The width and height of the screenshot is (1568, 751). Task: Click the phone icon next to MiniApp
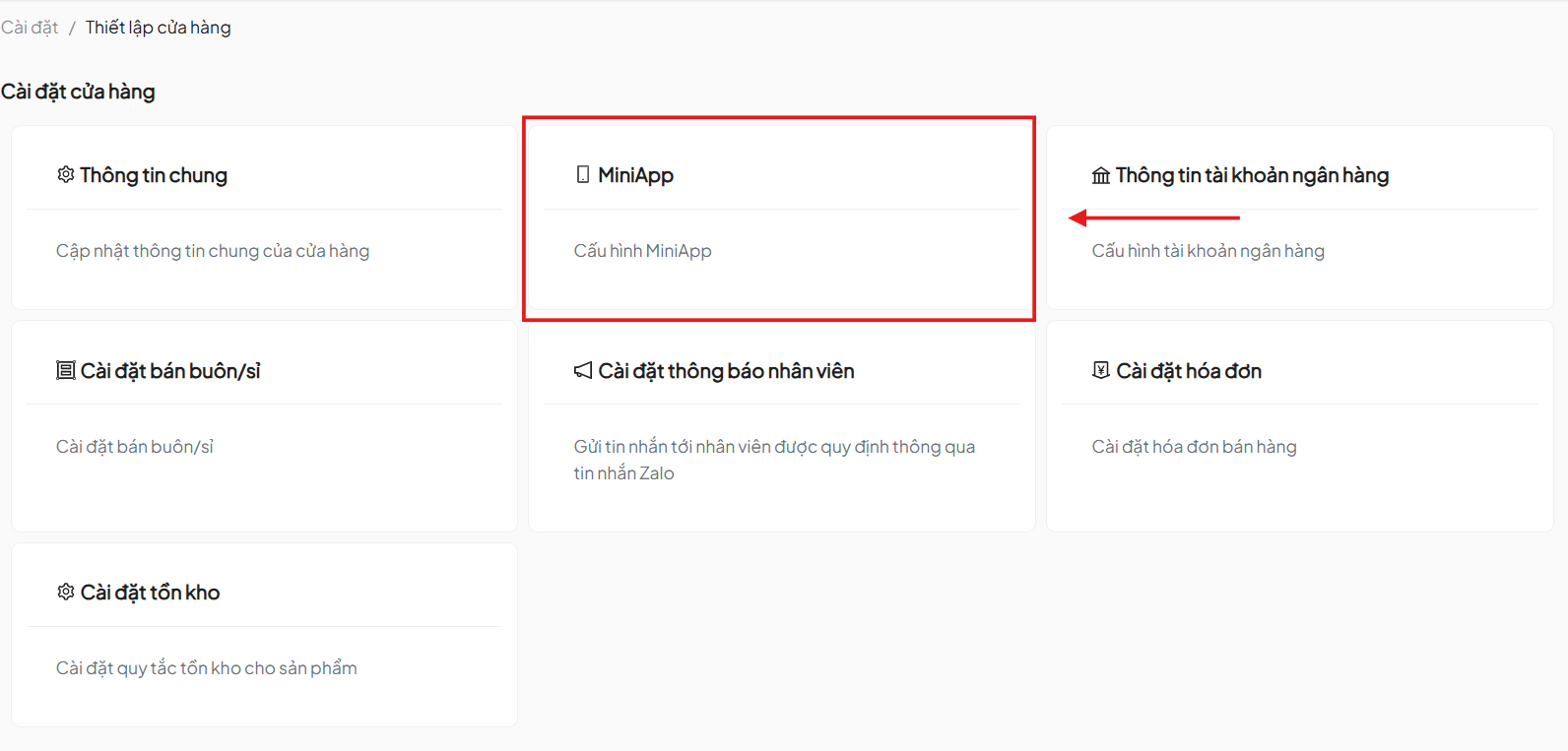pos(583,174)
